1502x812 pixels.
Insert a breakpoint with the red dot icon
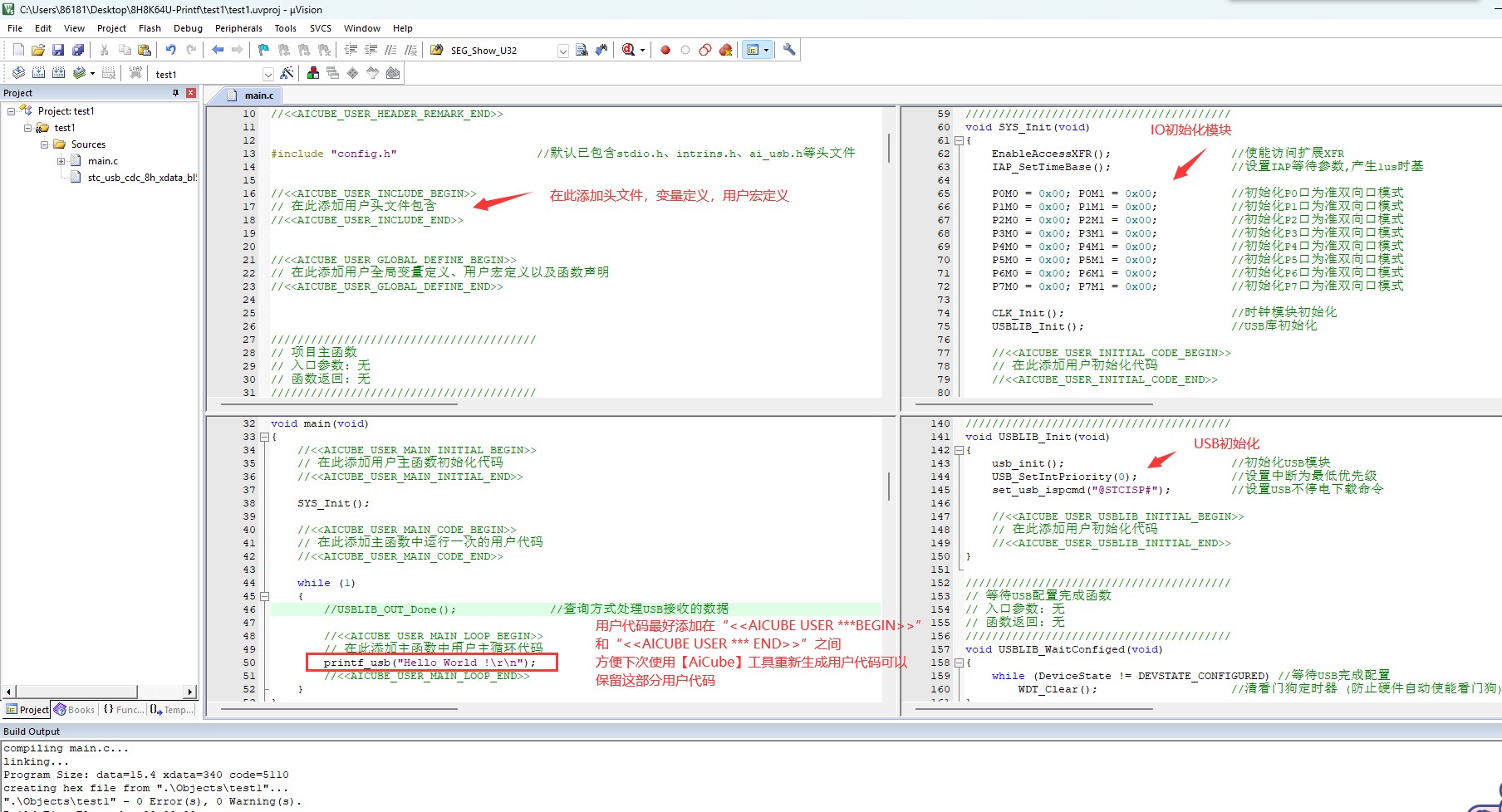coord(665,50)
